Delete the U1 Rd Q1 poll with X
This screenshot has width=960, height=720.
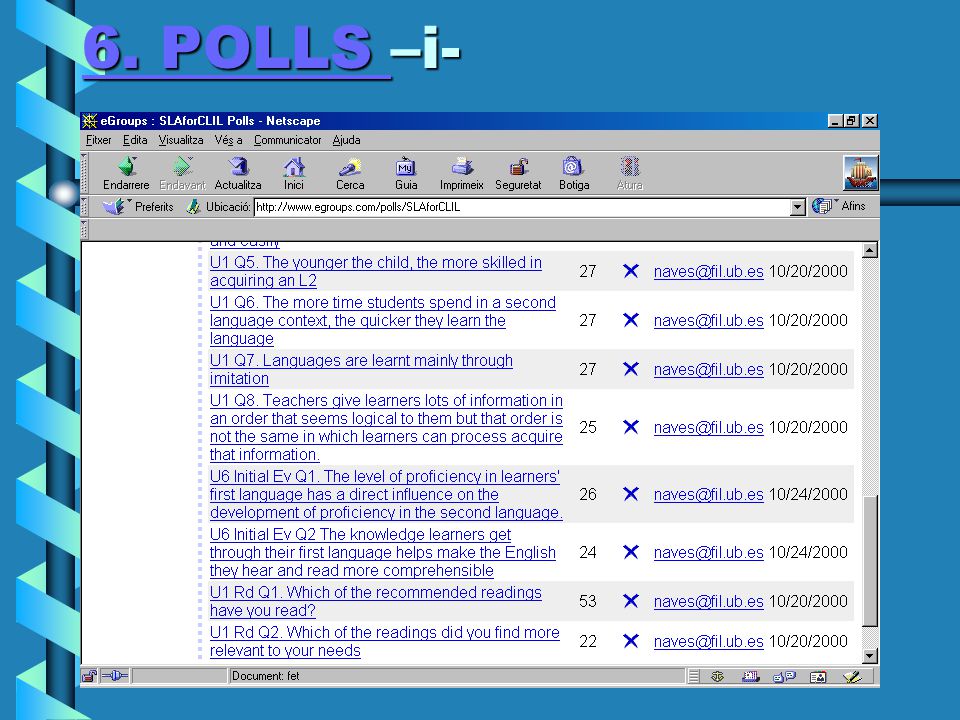click(x=631, y=601)
